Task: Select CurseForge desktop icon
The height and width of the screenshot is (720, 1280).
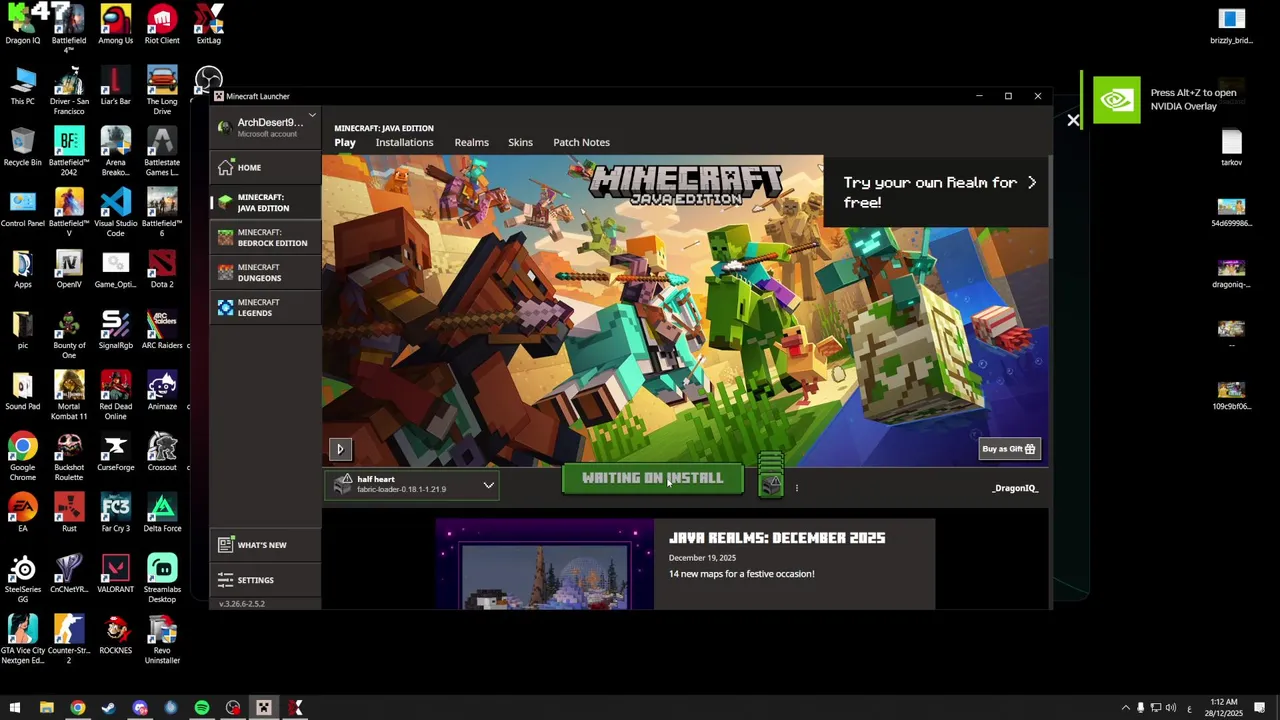Action: [x=115, y=451]
